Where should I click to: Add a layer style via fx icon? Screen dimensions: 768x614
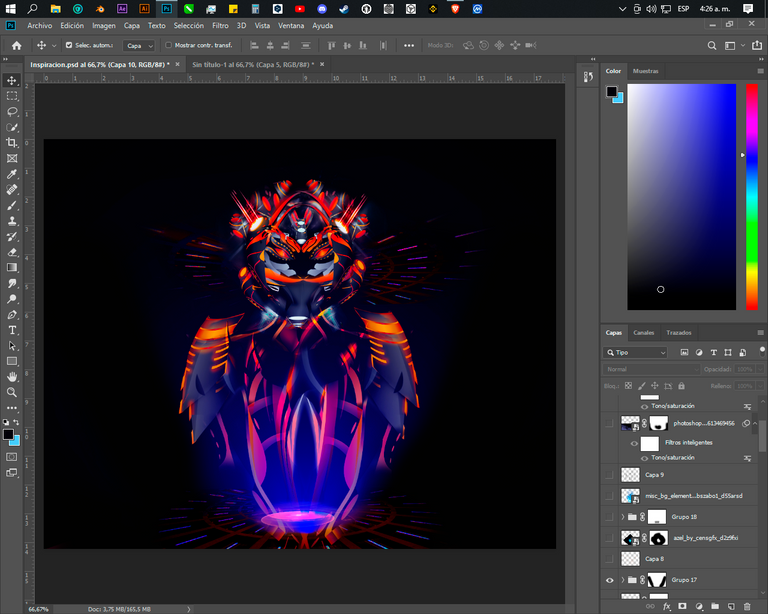(x=666, y=606)
